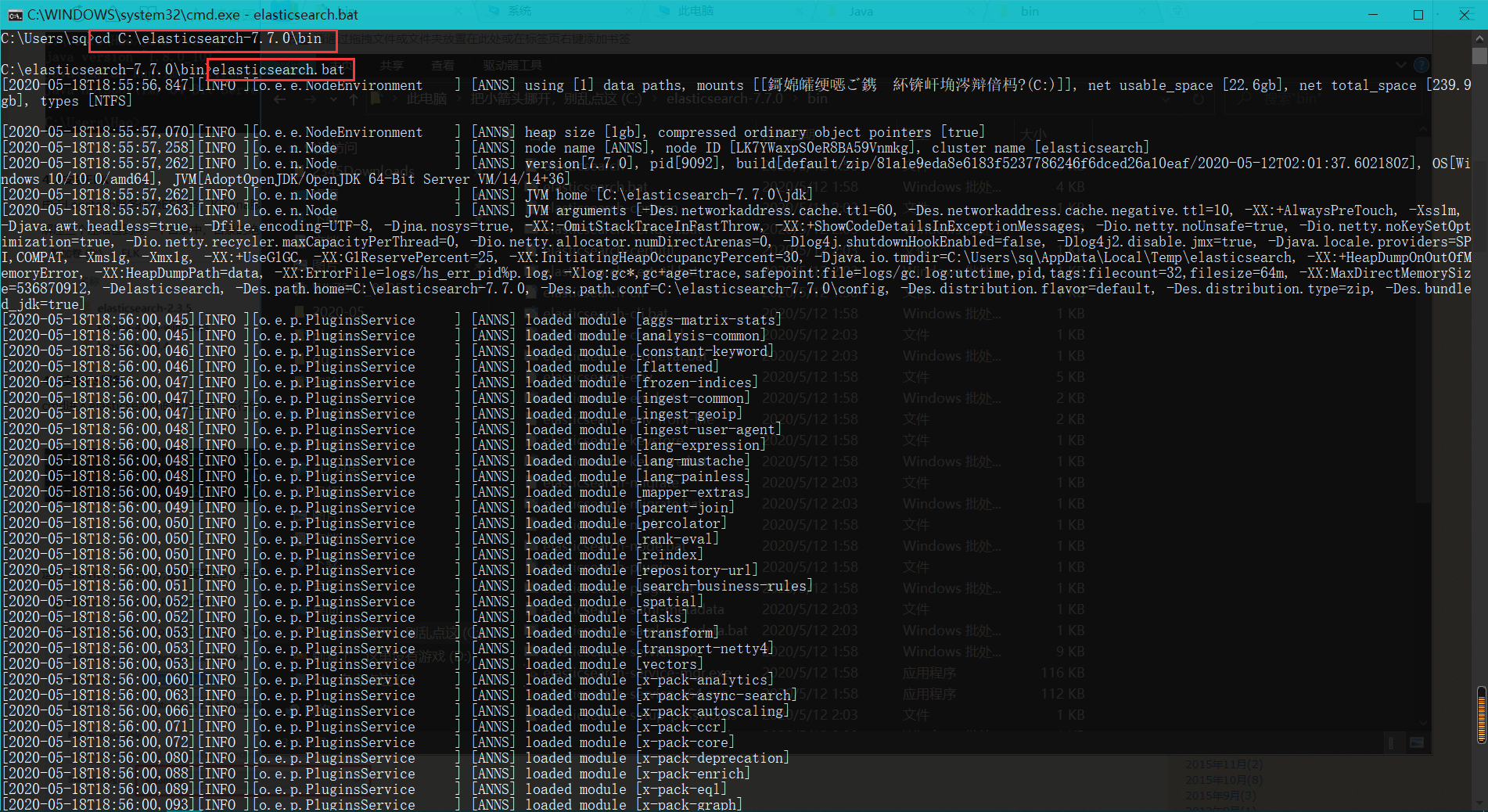Image resolution: width=1488 pixels, height=812 pixels.
Task: Click loaded module [mapper-extras]
Action: pos(638,492)
